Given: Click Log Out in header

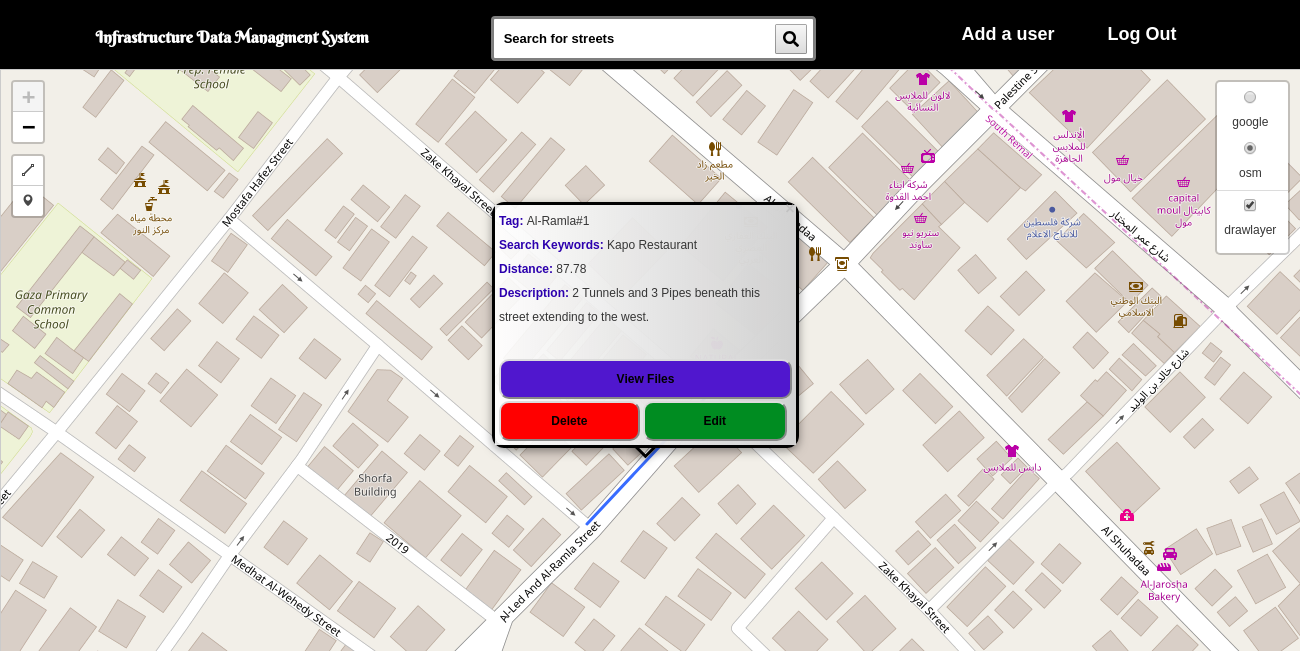Looking at the screenshot, I should coord(1141,34).
